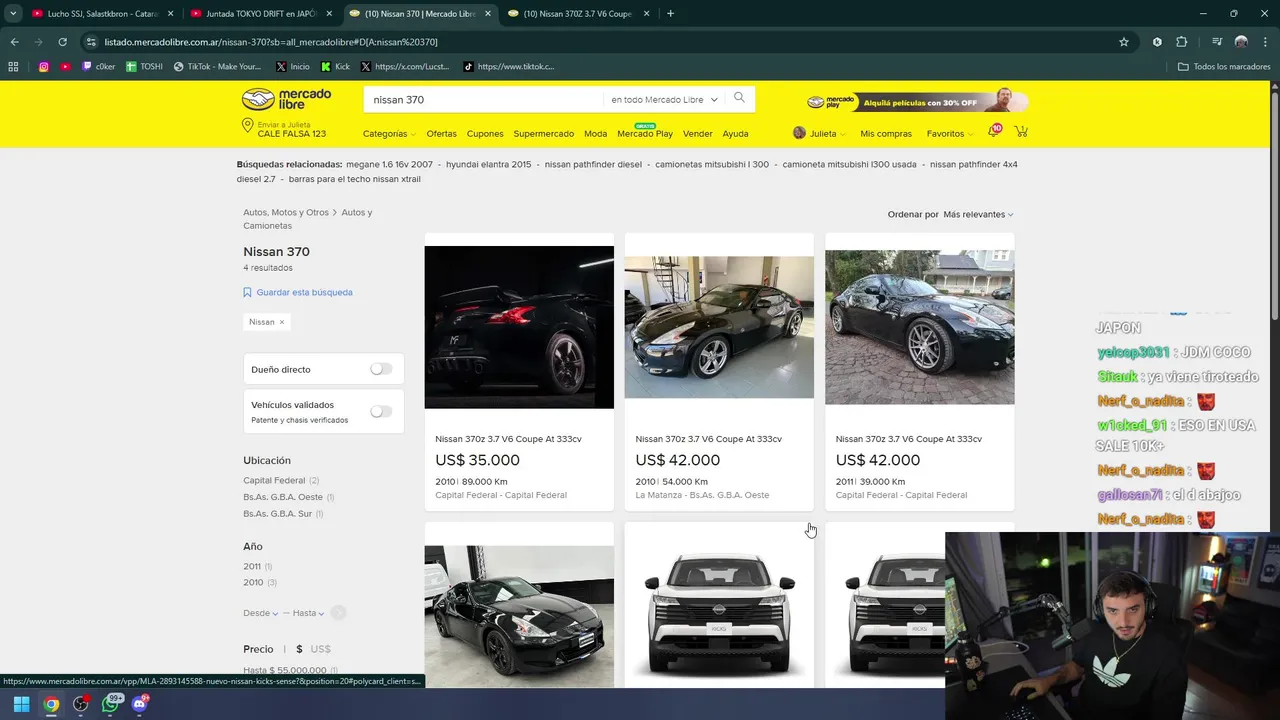1280x720 pixels.
Task: Open the Moda menu item
Action: click(x=595, y=134)
